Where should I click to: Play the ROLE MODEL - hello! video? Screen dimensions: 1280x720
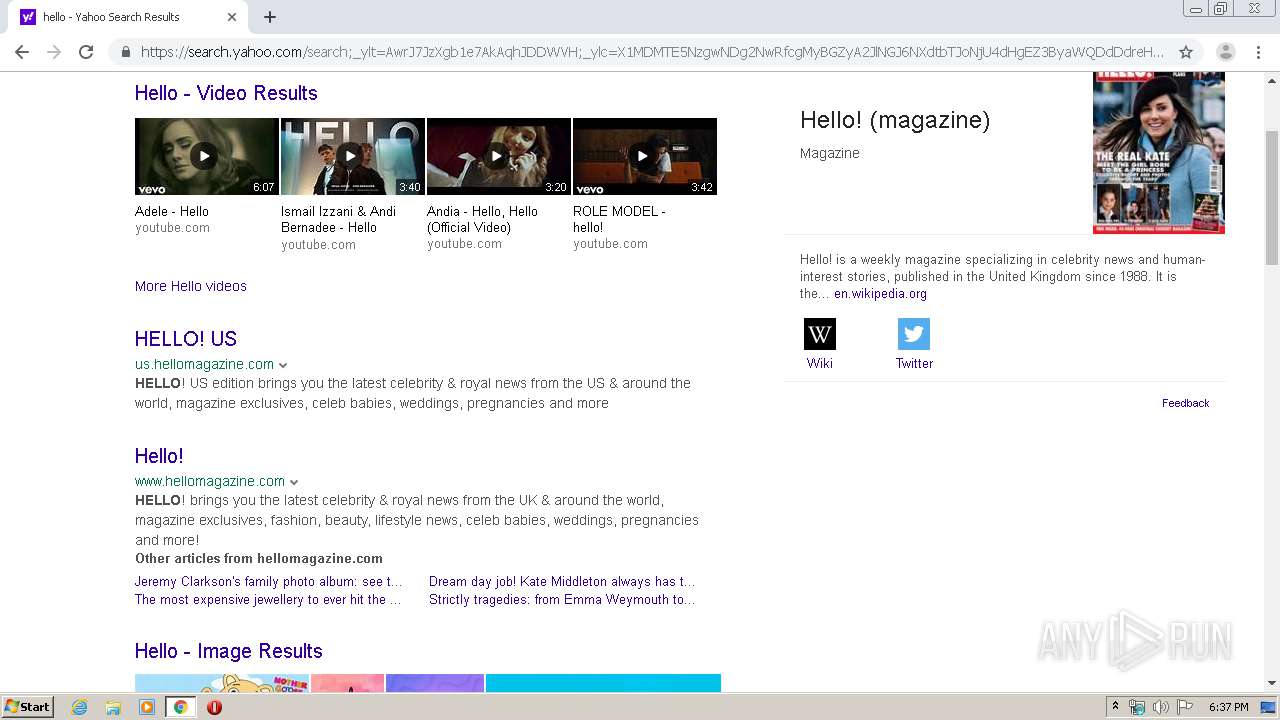[645, 156]
